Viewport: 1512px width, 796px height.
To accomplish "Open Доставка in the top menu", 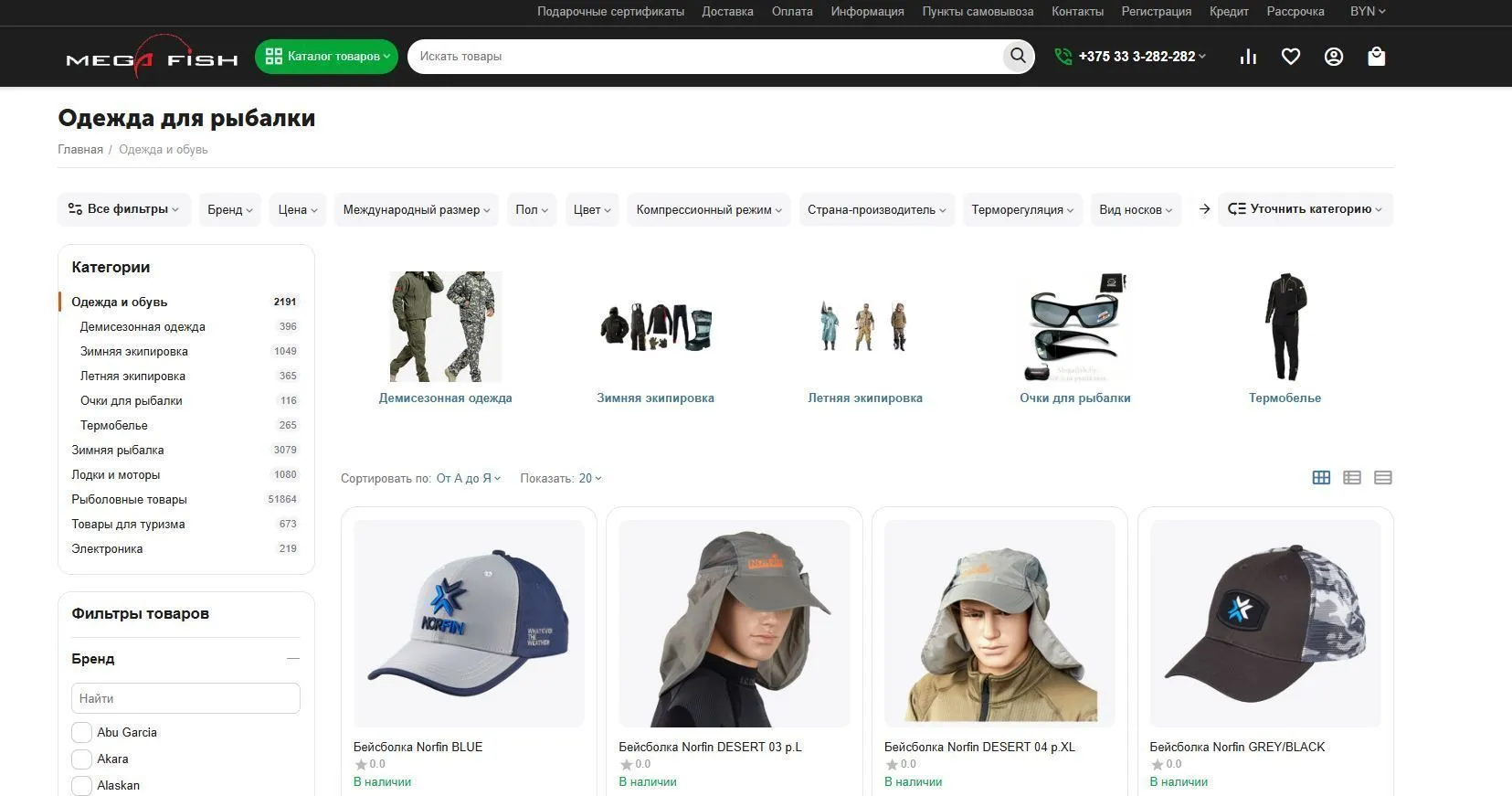I will point(727,12).
